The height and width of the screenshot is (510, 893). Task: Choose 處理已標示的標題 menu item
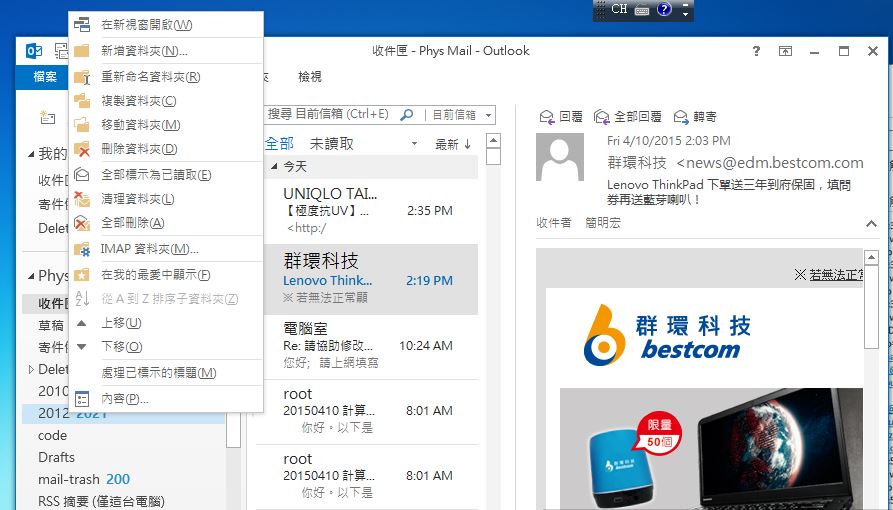165,373
